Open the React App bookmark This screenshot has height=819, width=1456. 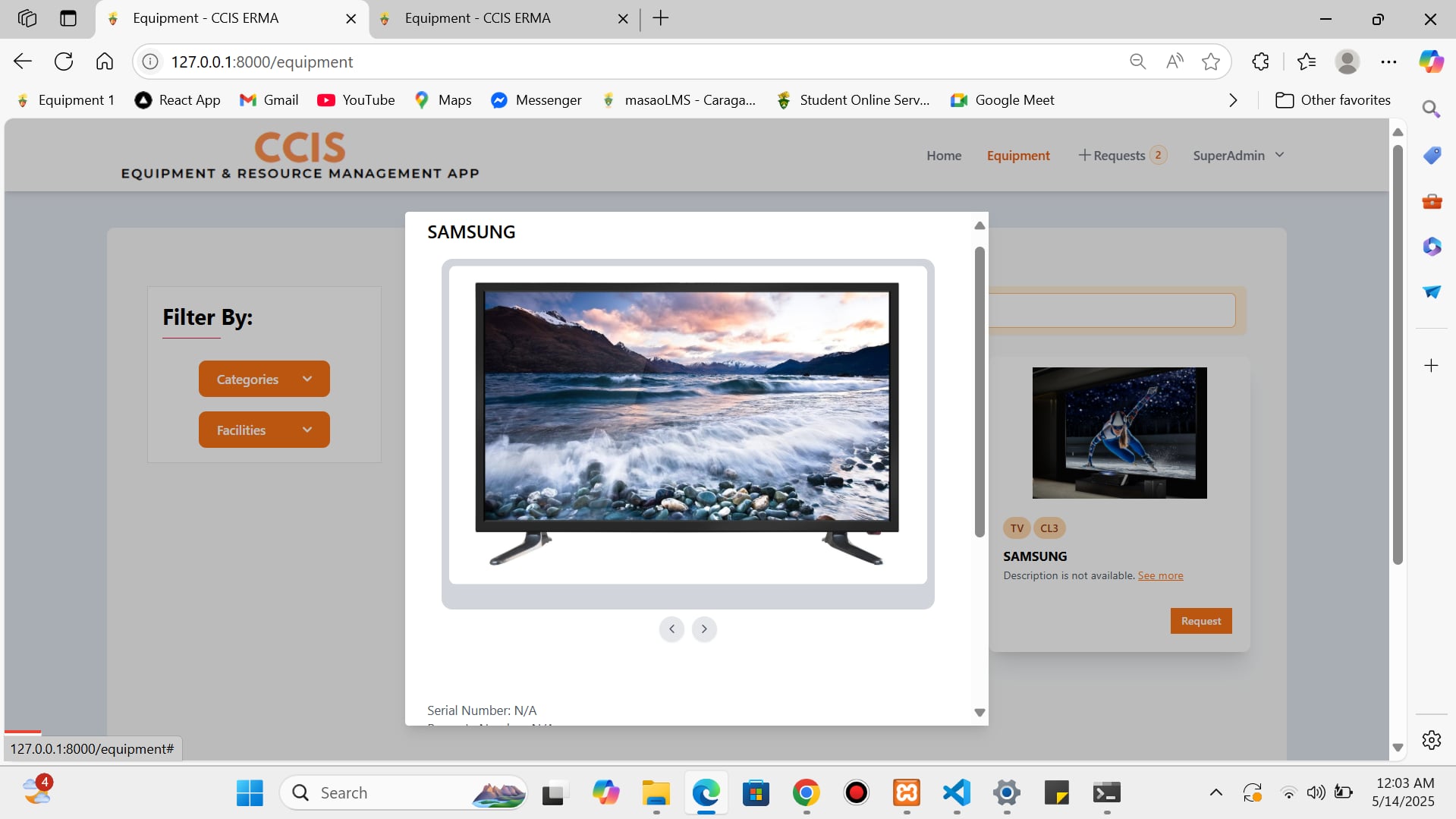178,100
